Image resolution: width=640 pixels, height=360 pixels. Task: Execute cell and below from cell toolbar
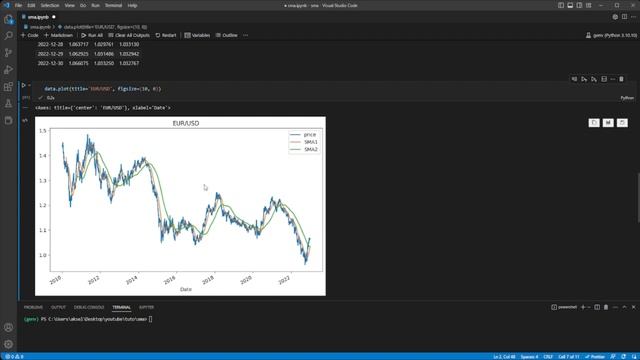pyautogui.click(x=594, y=79)
